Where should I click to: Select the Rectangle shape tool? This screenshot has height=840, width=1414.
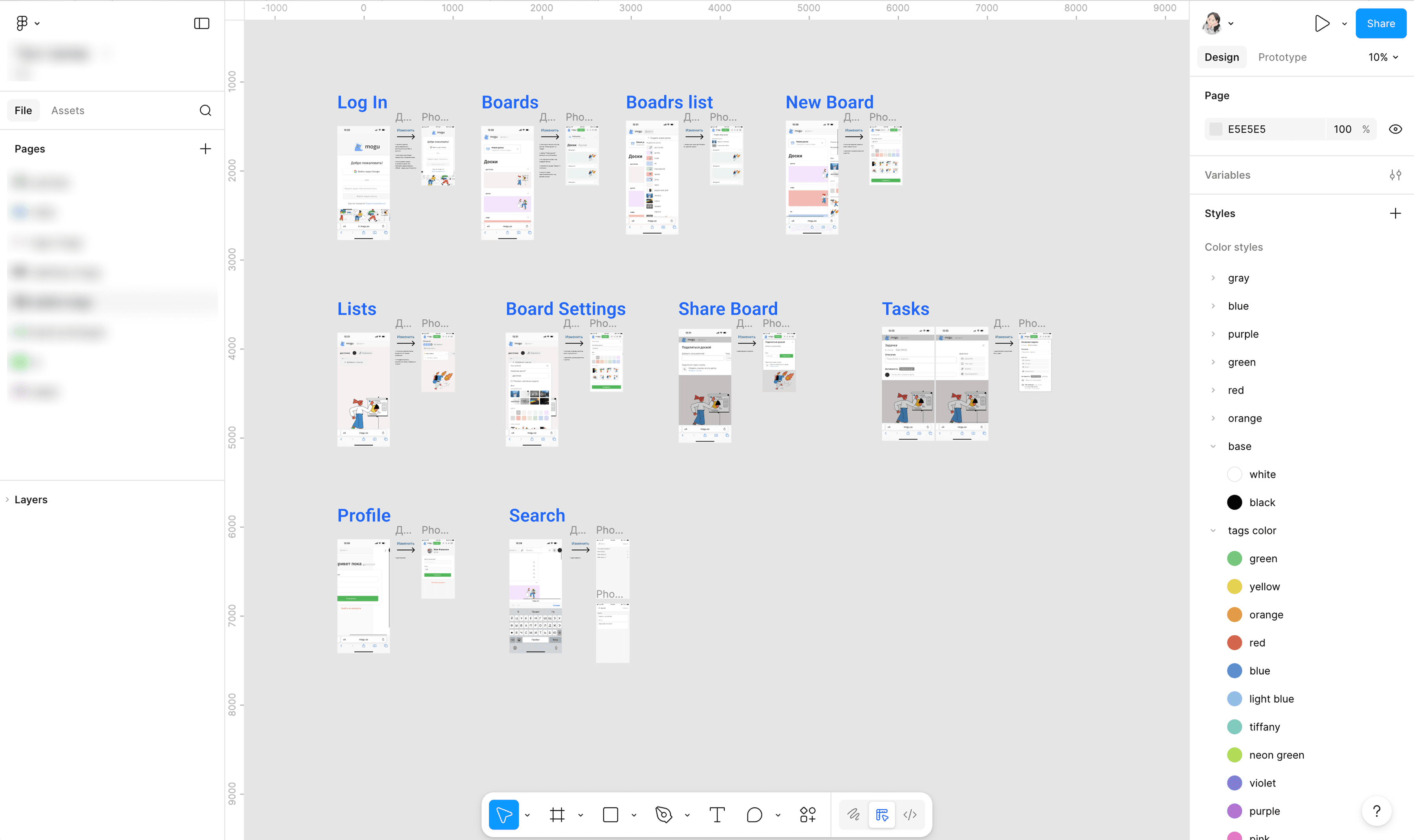[610, 814]
